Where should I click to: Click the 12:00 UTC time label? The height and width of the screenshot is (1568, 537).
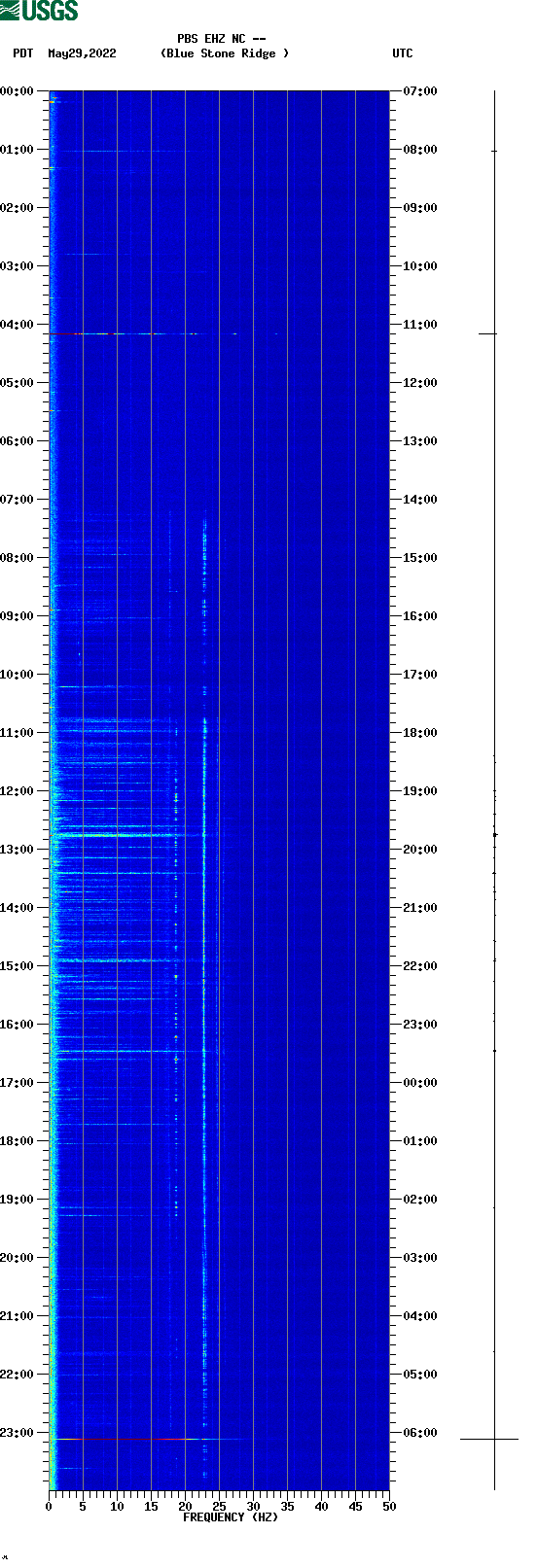(420, 383)
